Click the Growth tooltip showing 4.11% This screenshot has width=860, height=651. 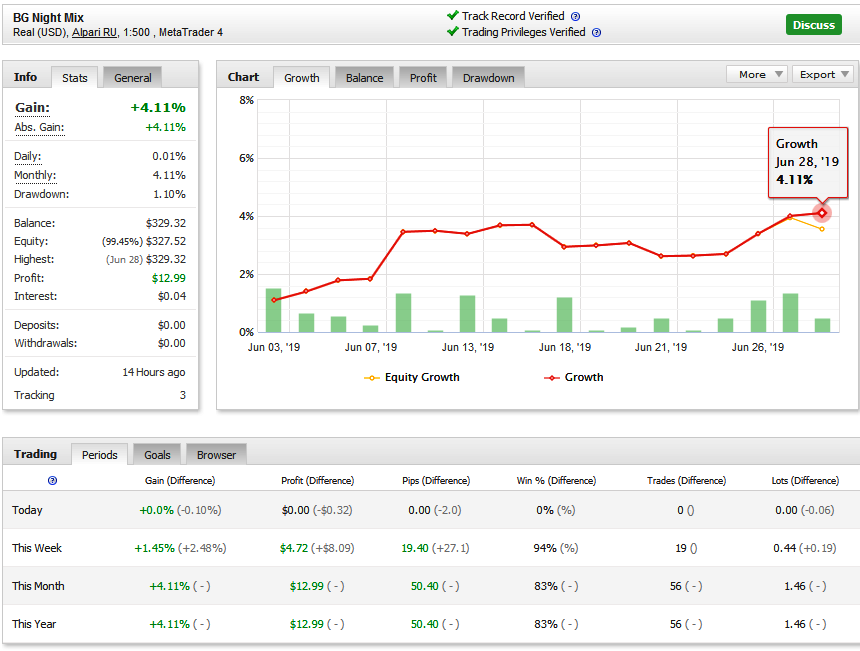click(807, 162)
